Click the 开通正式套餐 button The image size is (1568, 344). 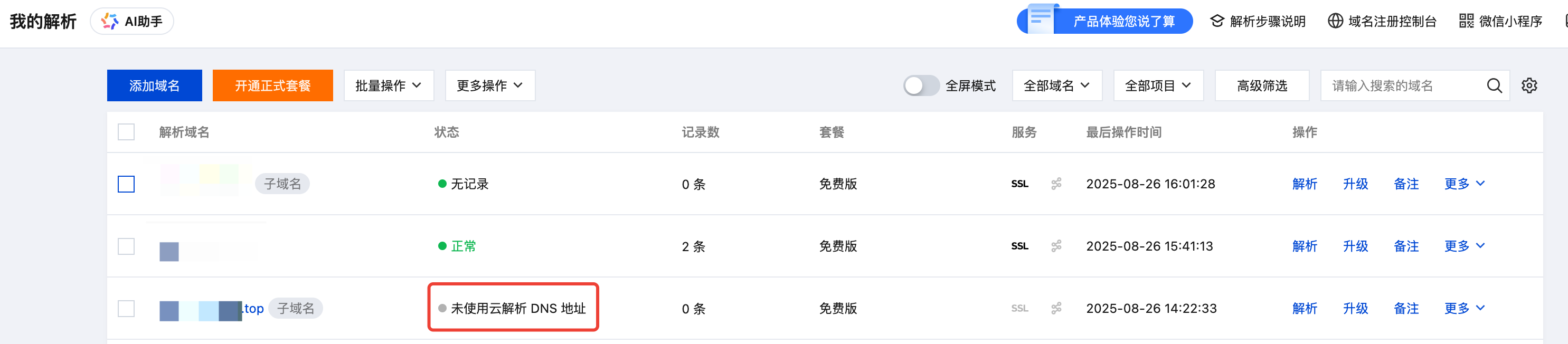tap(273, 85)
